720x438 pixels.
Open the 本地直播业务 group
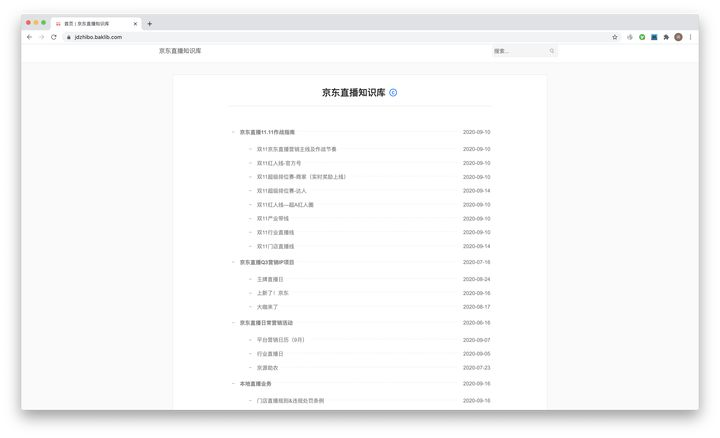(x=255, y=383)
